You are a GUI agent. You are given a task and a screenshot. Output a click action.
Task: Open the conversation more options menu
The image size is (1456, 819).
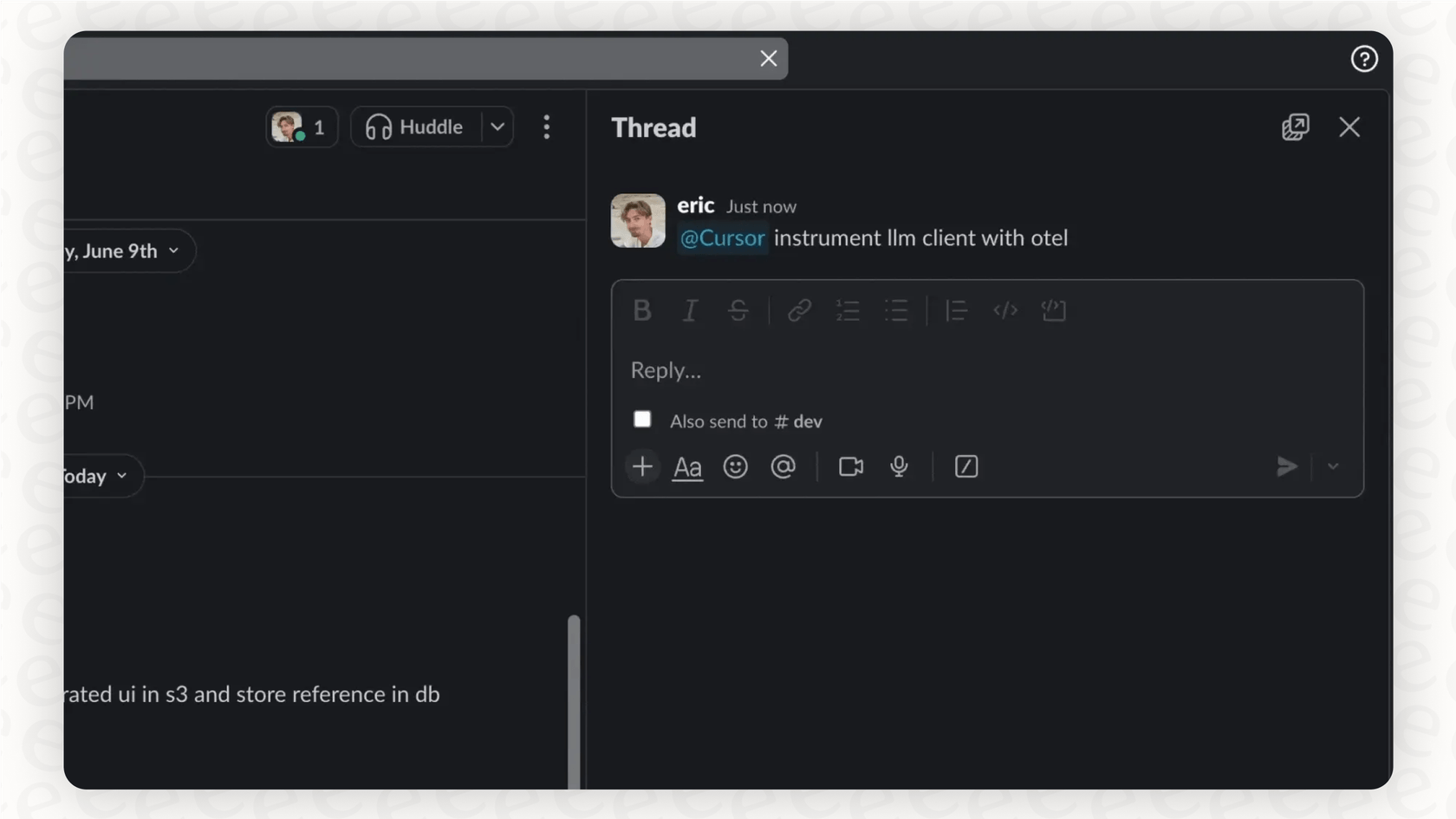pyautogui.click(x=547, y=127)
